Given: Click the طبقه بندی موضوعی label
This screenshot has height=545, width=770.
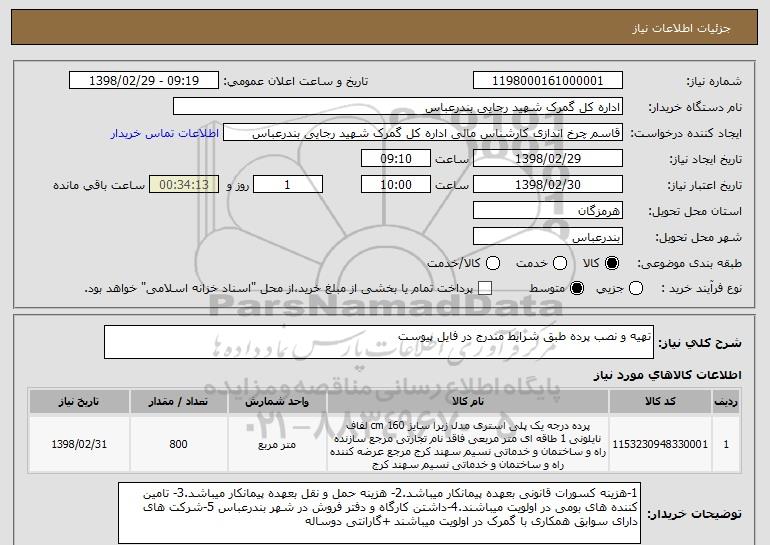Looking at the screenshot, I should (689, 263).
